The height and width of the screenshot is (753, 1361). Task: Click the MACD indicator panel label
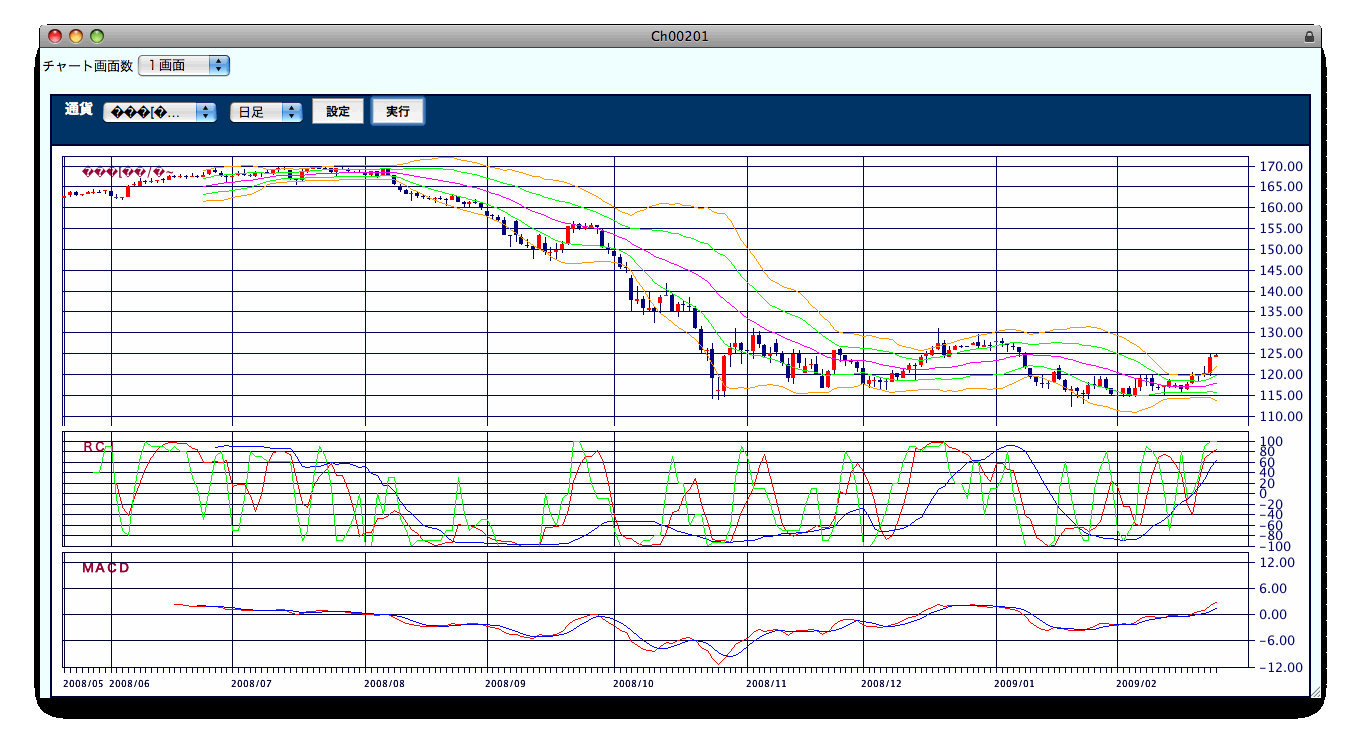tap(106, 568)
